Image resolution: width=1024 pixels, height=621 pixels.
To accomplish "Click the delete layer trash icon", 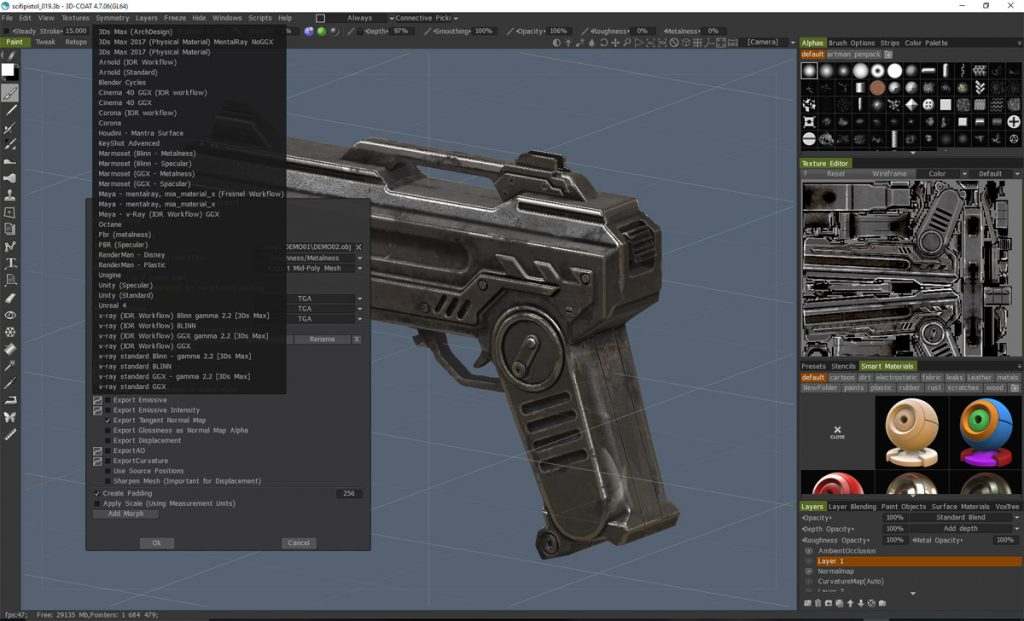I will [x=818, y=603].
